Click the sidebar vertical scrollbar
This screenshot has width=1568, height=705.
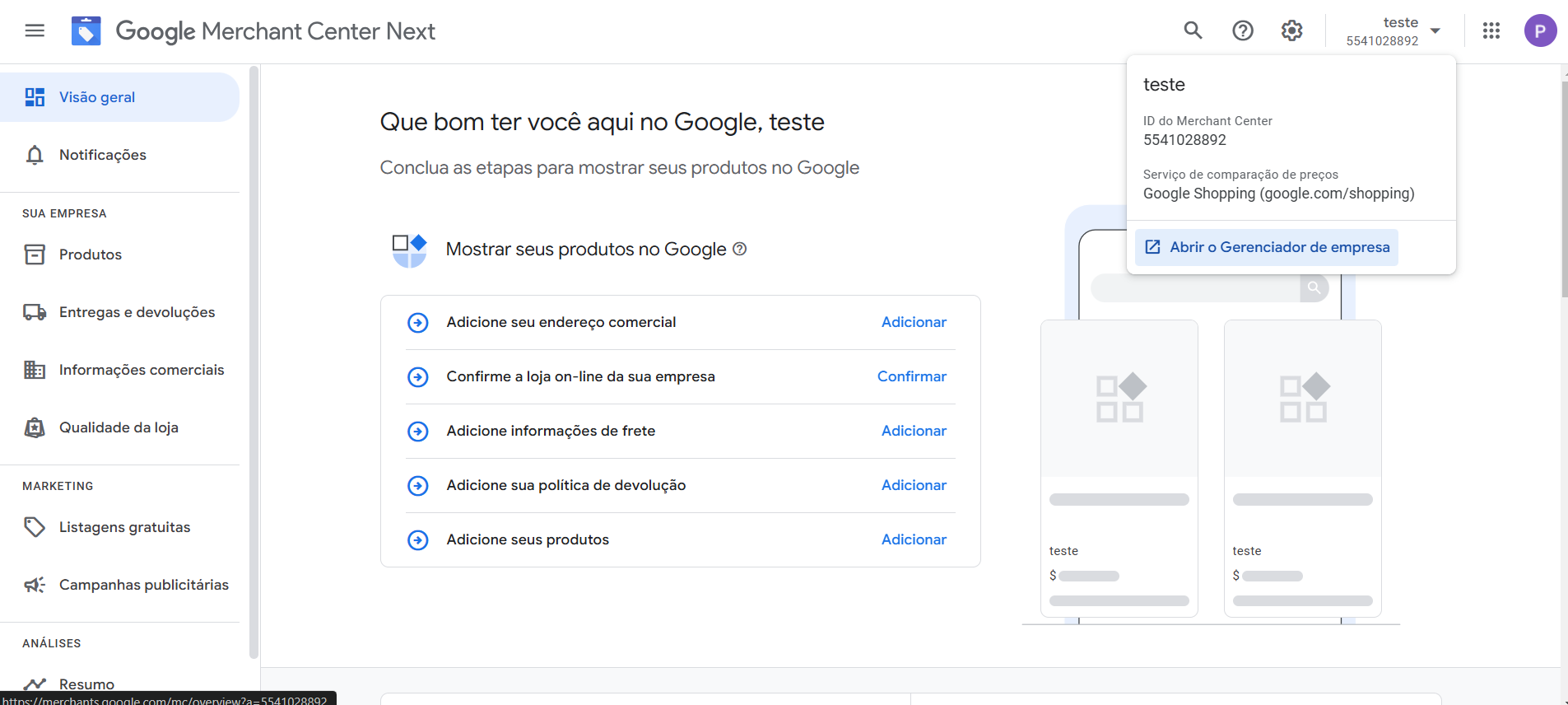[x=254, y=362]
